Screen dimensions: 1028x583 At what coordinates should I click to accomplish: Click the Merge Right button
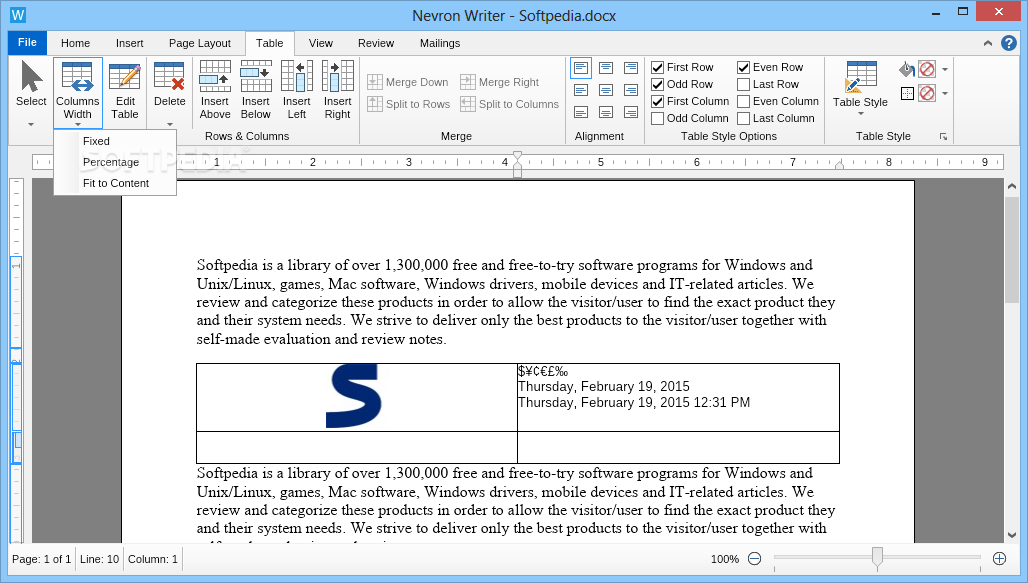pyautogui.click(x=500, y=82)
